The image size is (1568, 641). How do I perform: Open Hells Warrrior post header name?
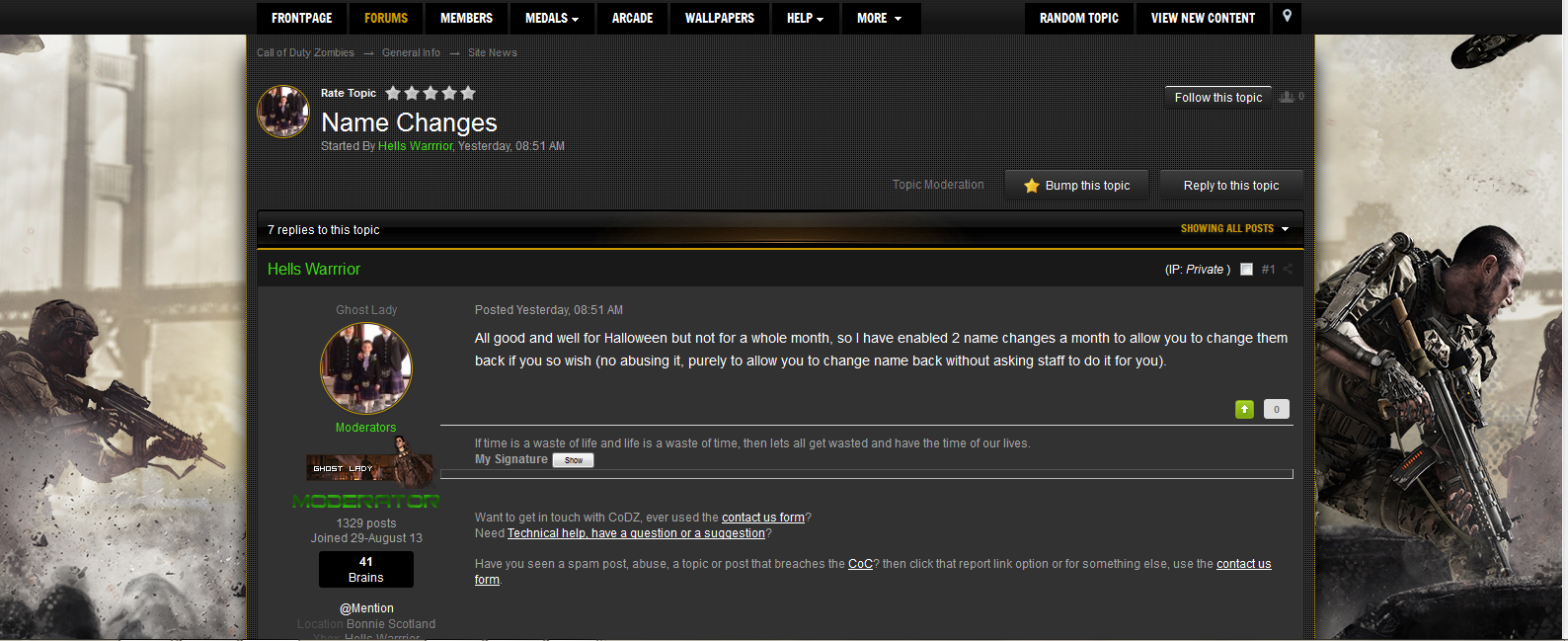pyautogui.click(x=314, y=269)
